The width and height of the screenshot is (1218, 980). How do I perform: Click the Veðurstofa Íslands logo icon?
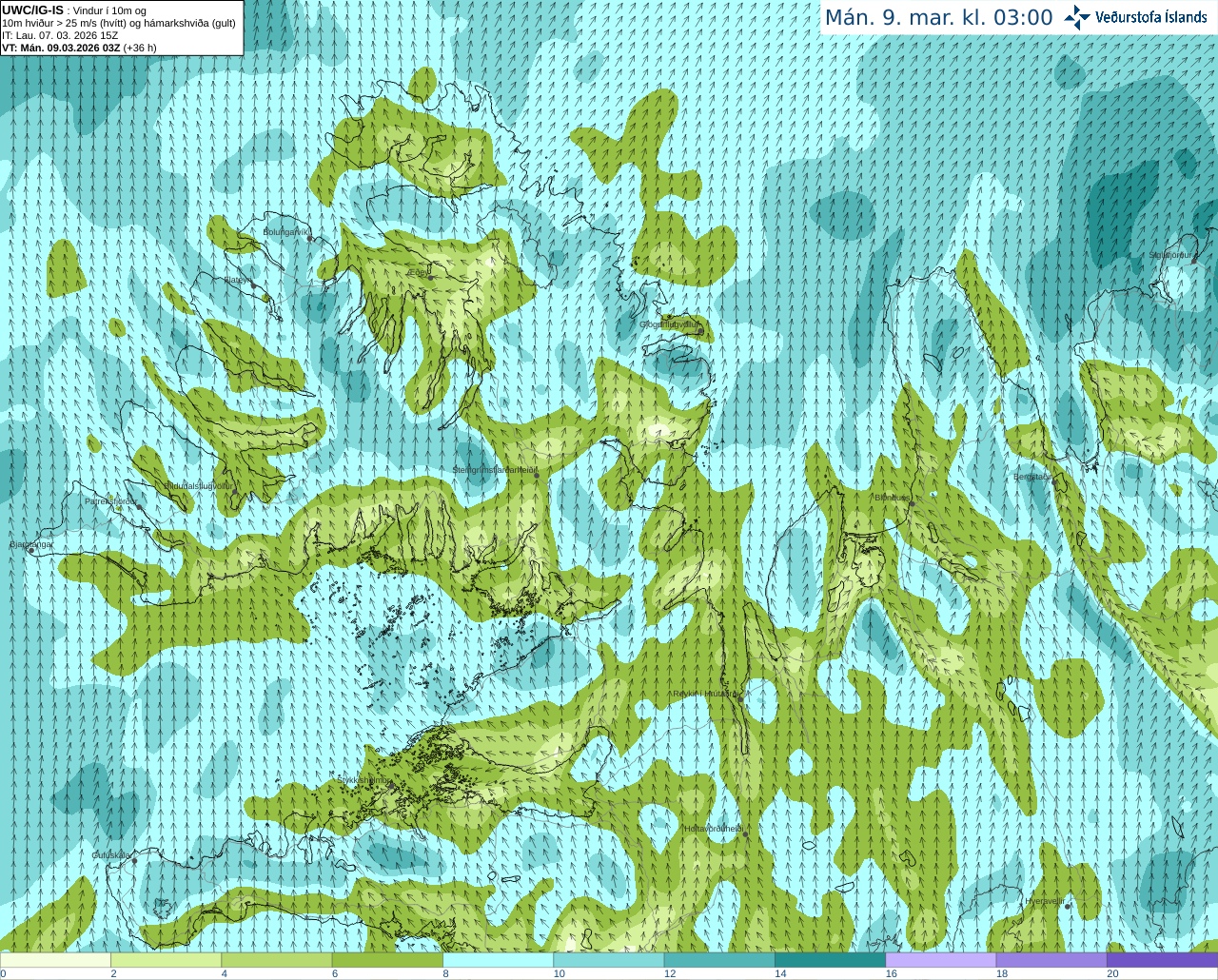point(1077,17)
